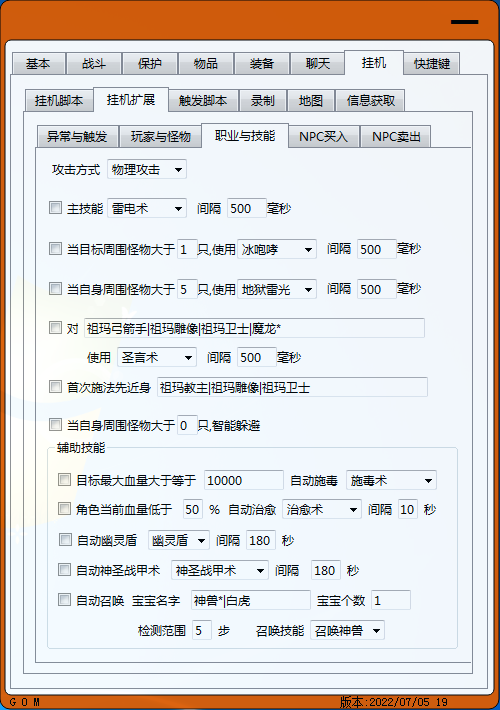Click the 10000 max HP field
Viewport: 500px width, 710px height.
pyautogui.click(x=244, y=480)
